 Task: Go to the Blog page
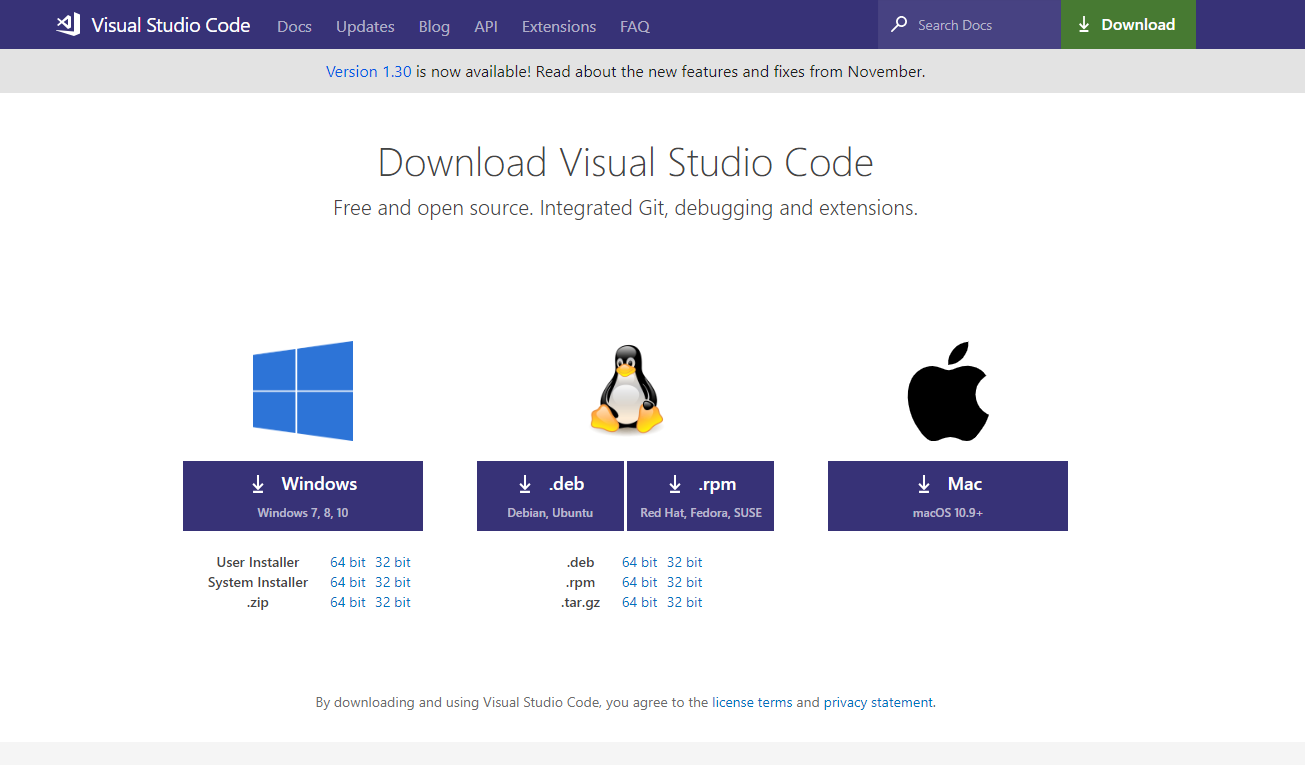point(434,26)
